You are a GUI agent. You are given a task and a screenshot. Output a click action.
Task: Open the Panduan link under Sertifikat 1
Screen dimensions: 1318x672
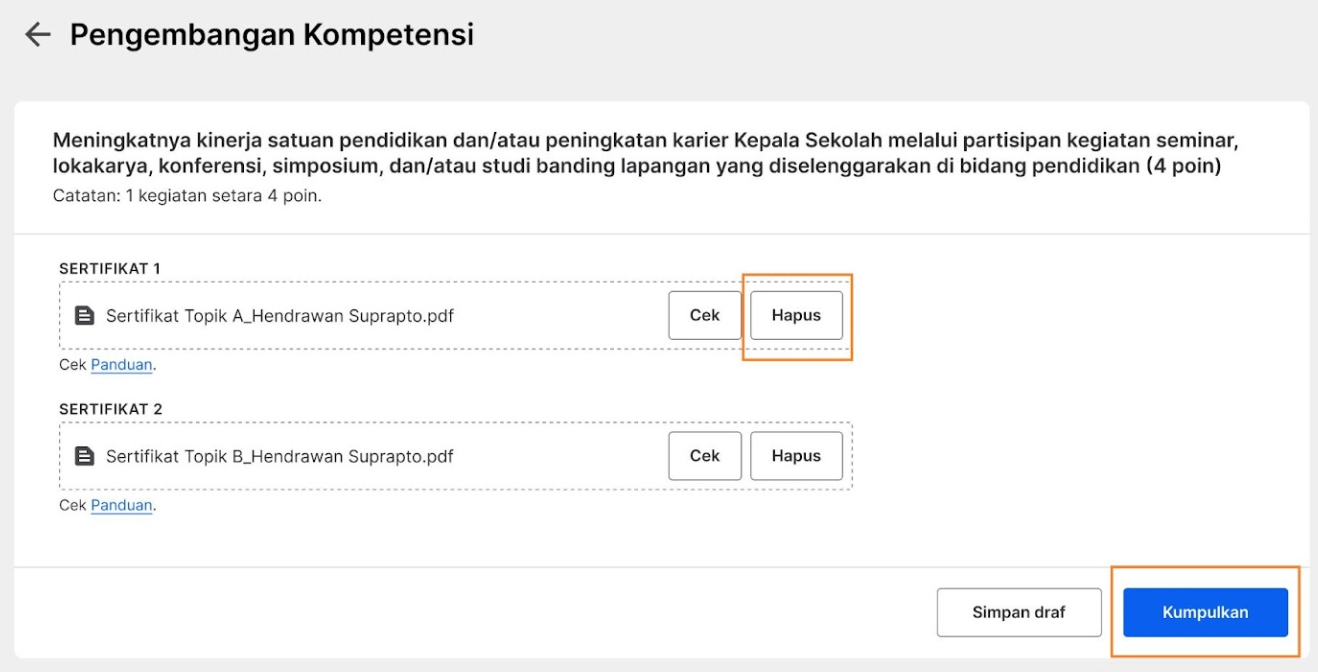122,365
